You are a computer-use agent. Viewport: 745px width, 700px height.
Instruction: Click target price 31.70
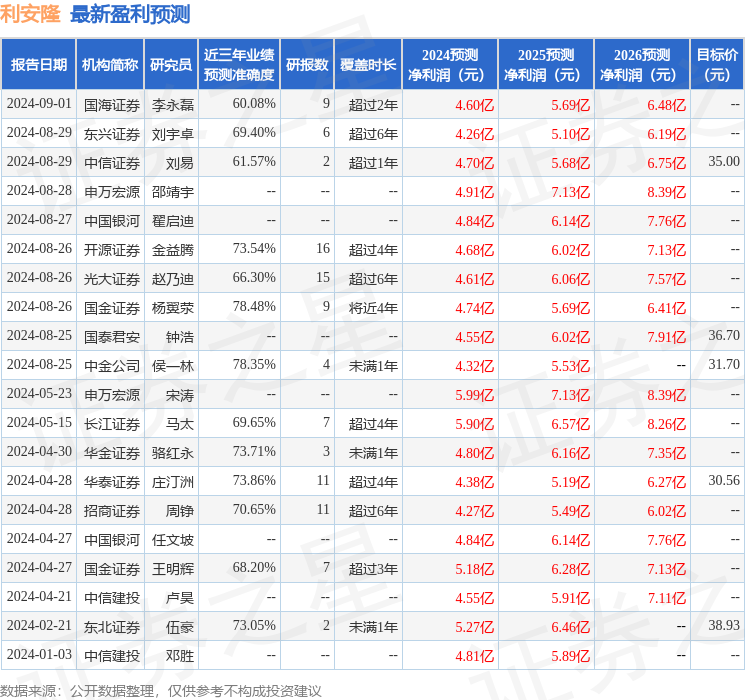(x=724, y=364)
